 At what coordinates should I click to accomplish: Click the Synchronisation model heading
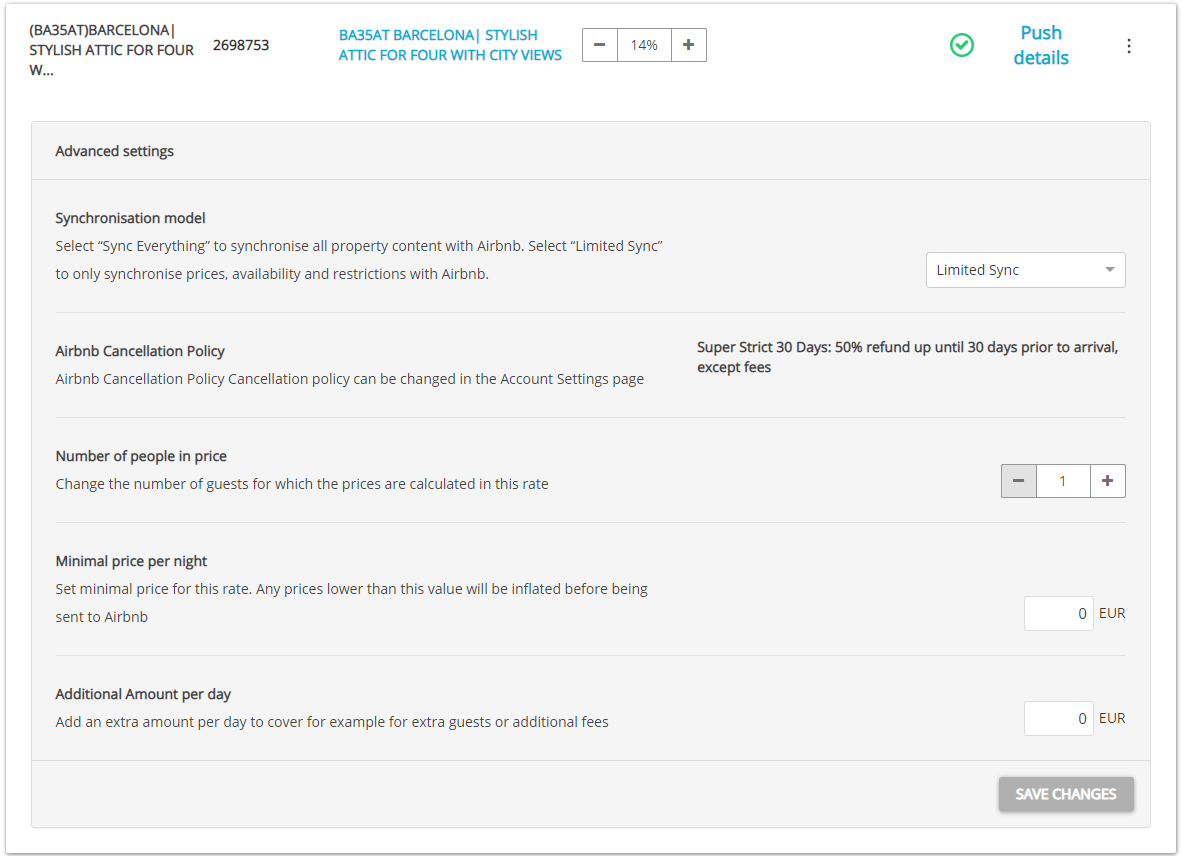pos(130,218)
